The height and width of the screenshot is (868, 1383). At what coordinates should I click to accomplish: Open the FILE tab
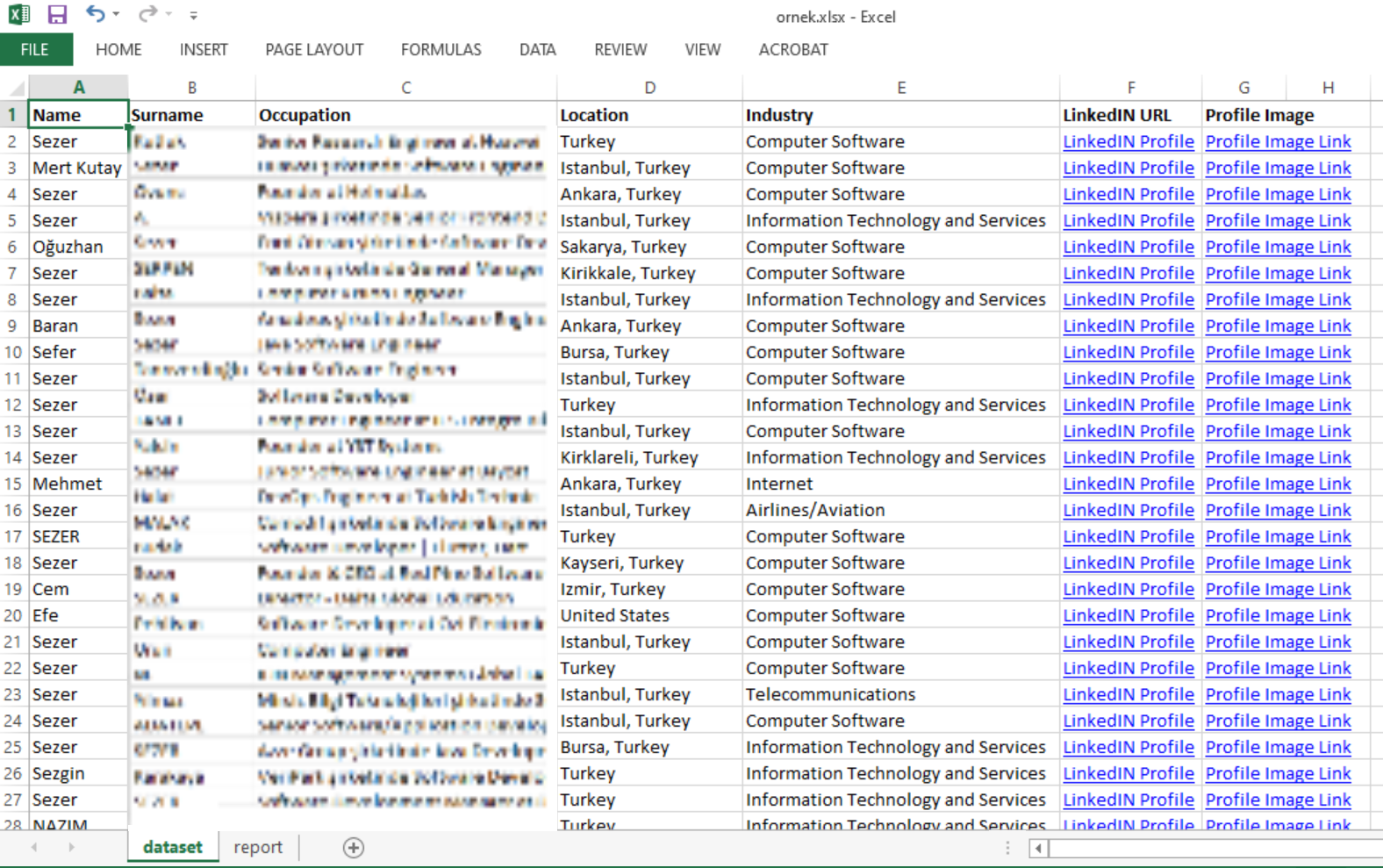click(35, 49)
